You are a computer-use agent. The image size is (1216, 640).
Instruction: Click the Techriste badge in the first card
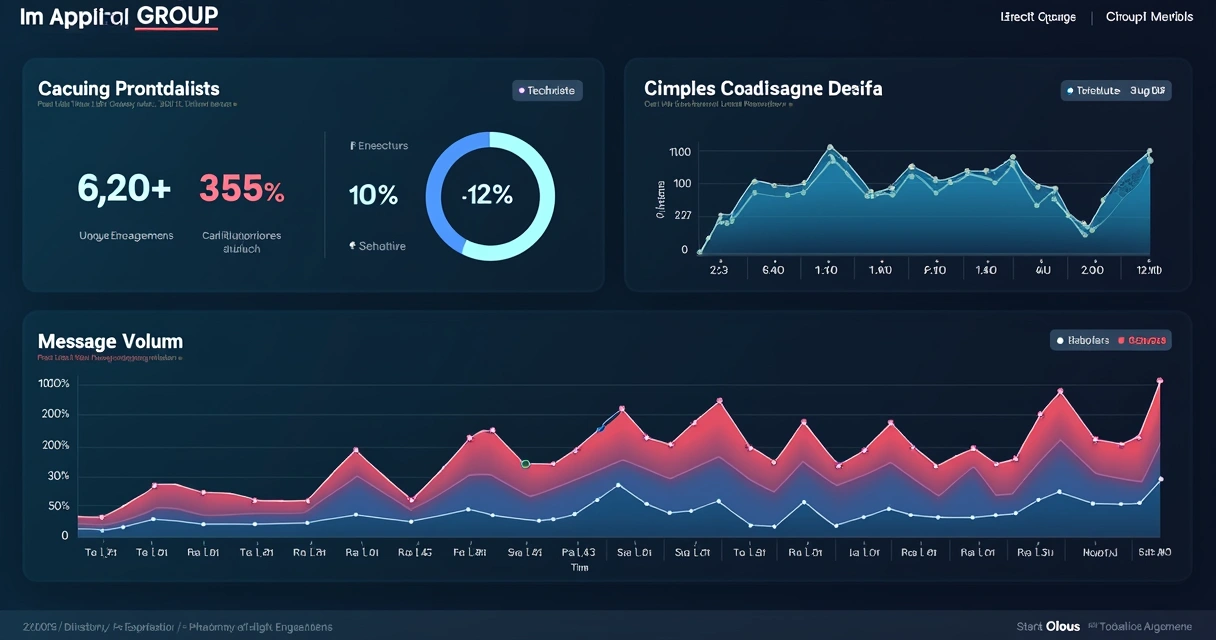(x=546, y=91)
